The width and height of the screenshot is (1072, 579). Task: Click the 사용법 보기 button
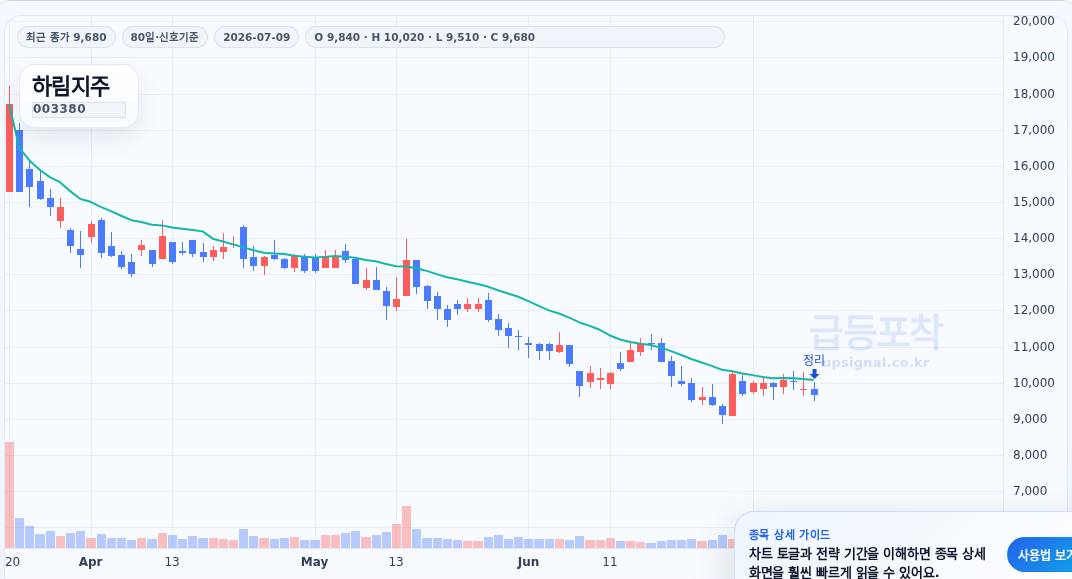pyautogui.click(x=1041, y=555)
